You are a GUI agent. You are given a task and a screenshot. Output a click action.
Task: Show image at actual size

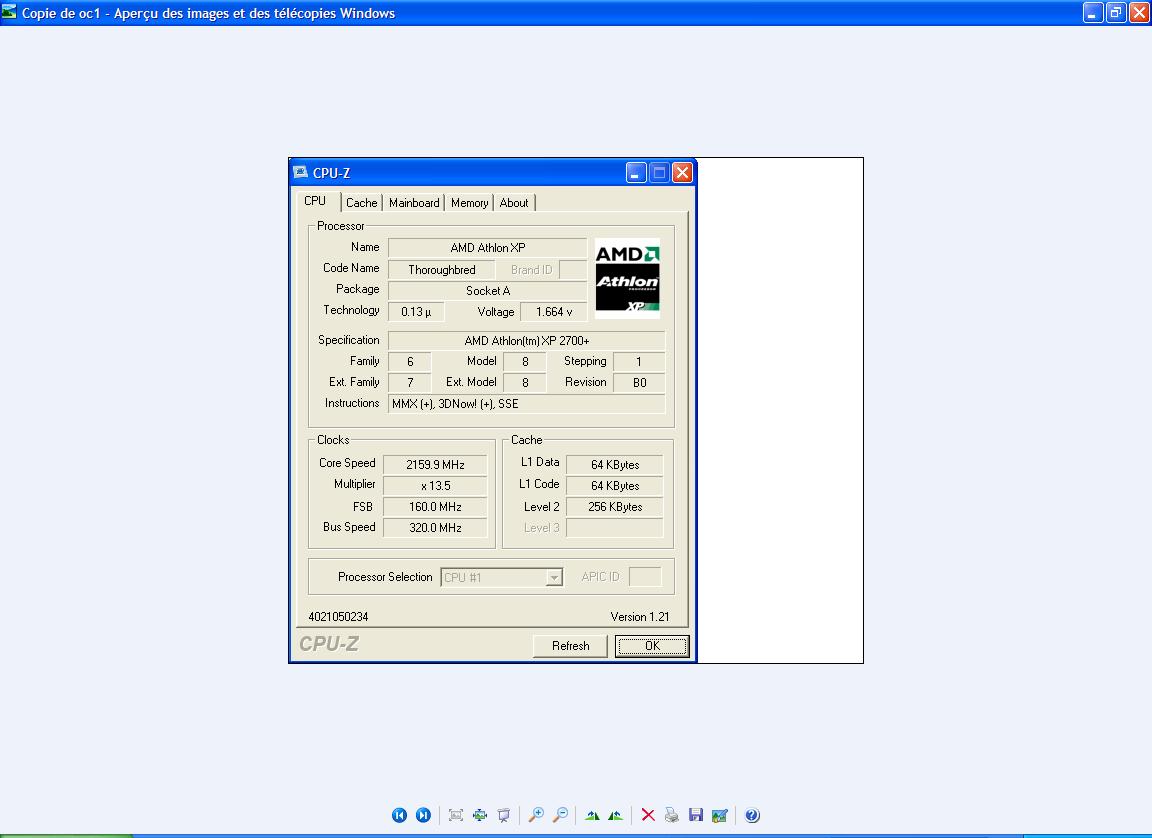480,815
